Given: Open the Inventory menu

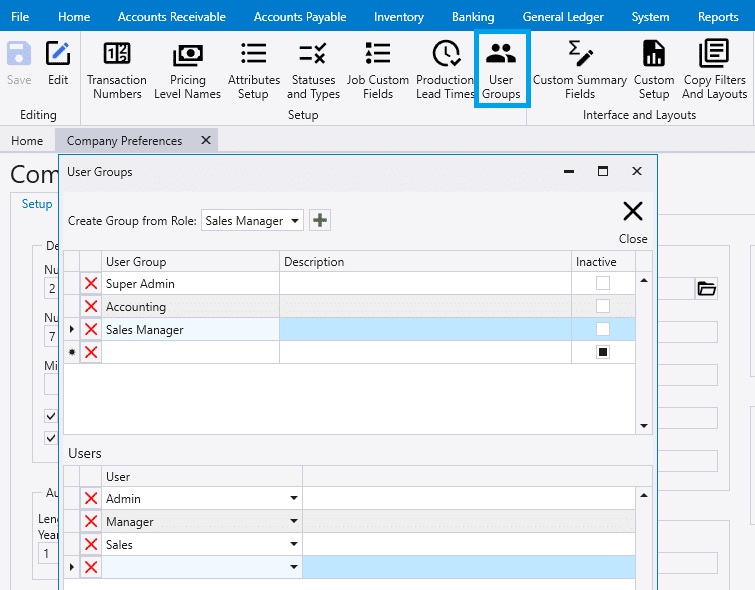Looking at the screenshot, I should tap(399, 17).
